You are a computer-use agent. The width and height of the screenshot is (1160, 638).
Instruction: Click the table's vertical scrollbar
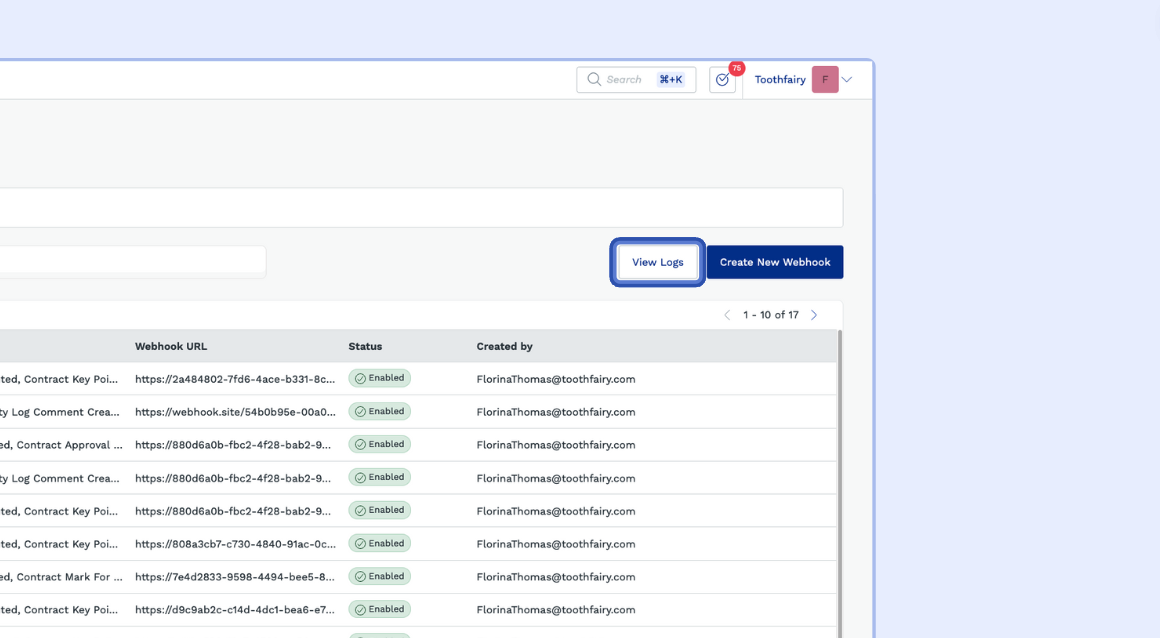click(839, 480)
